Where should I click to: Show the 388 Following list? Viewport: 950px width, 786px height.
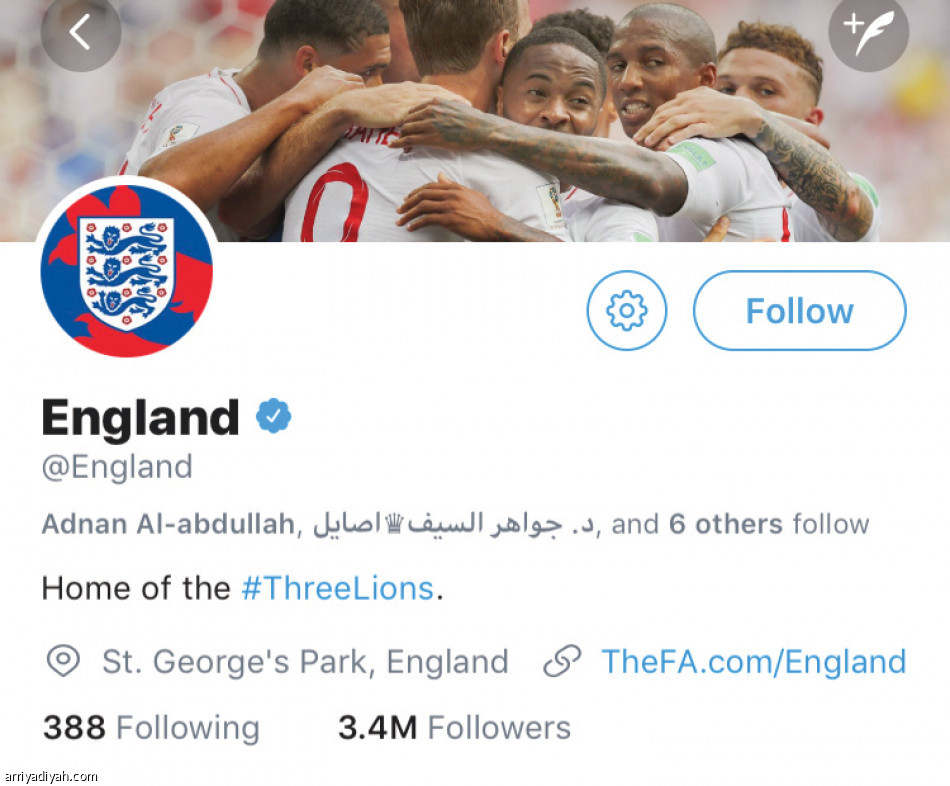click(x=150, y=727)
